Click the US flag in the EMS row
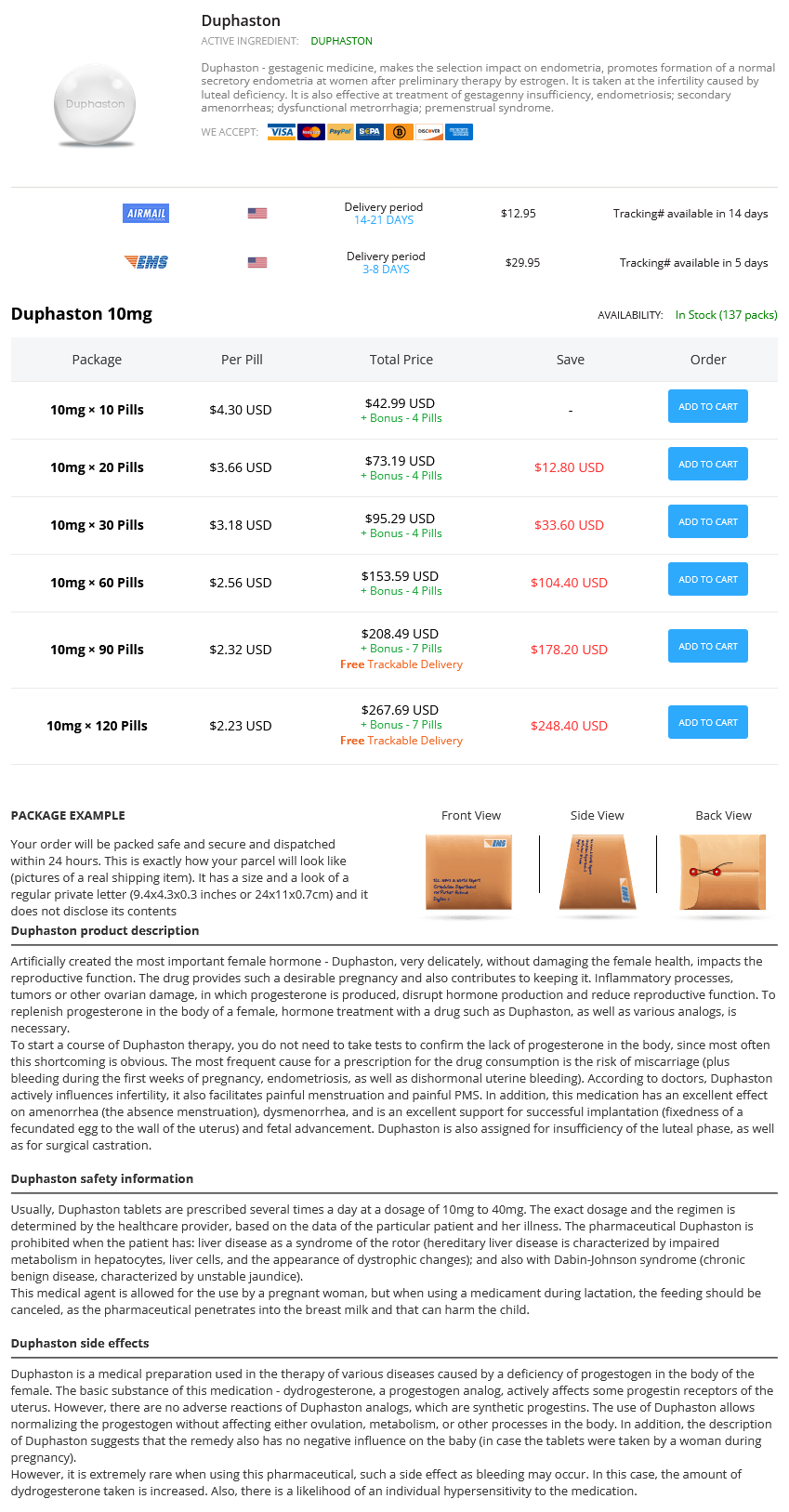 (257, 263)
